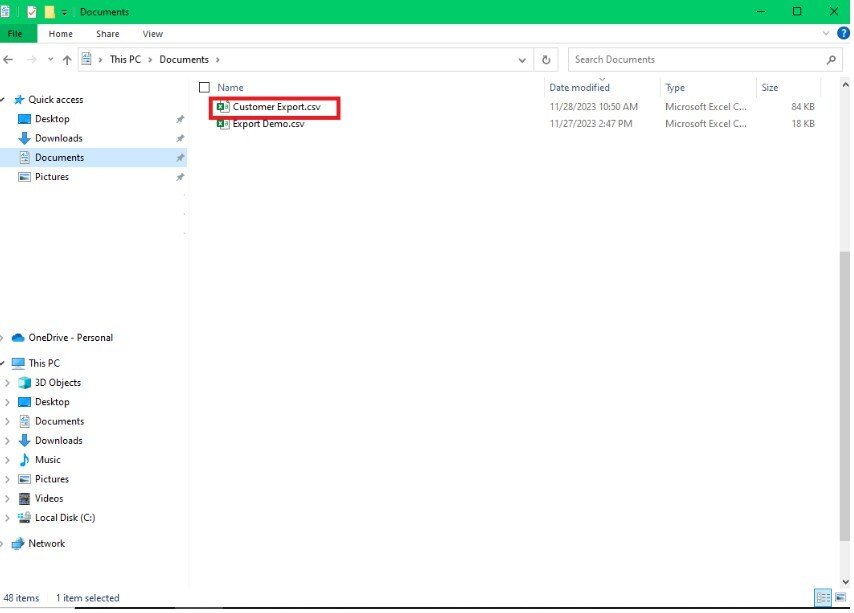
Task: Click This PC in the address breadcrumb
Action: [x=125, y=60]
